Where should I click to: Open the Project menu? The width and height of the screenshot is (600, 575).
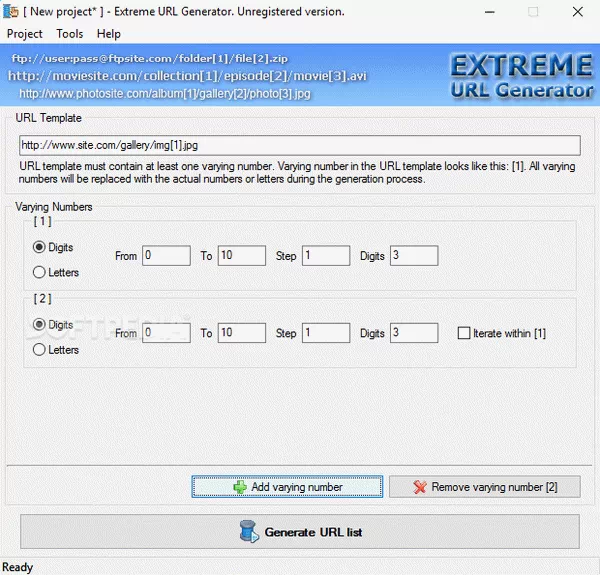pyautogui.click(x=24, y=34)
